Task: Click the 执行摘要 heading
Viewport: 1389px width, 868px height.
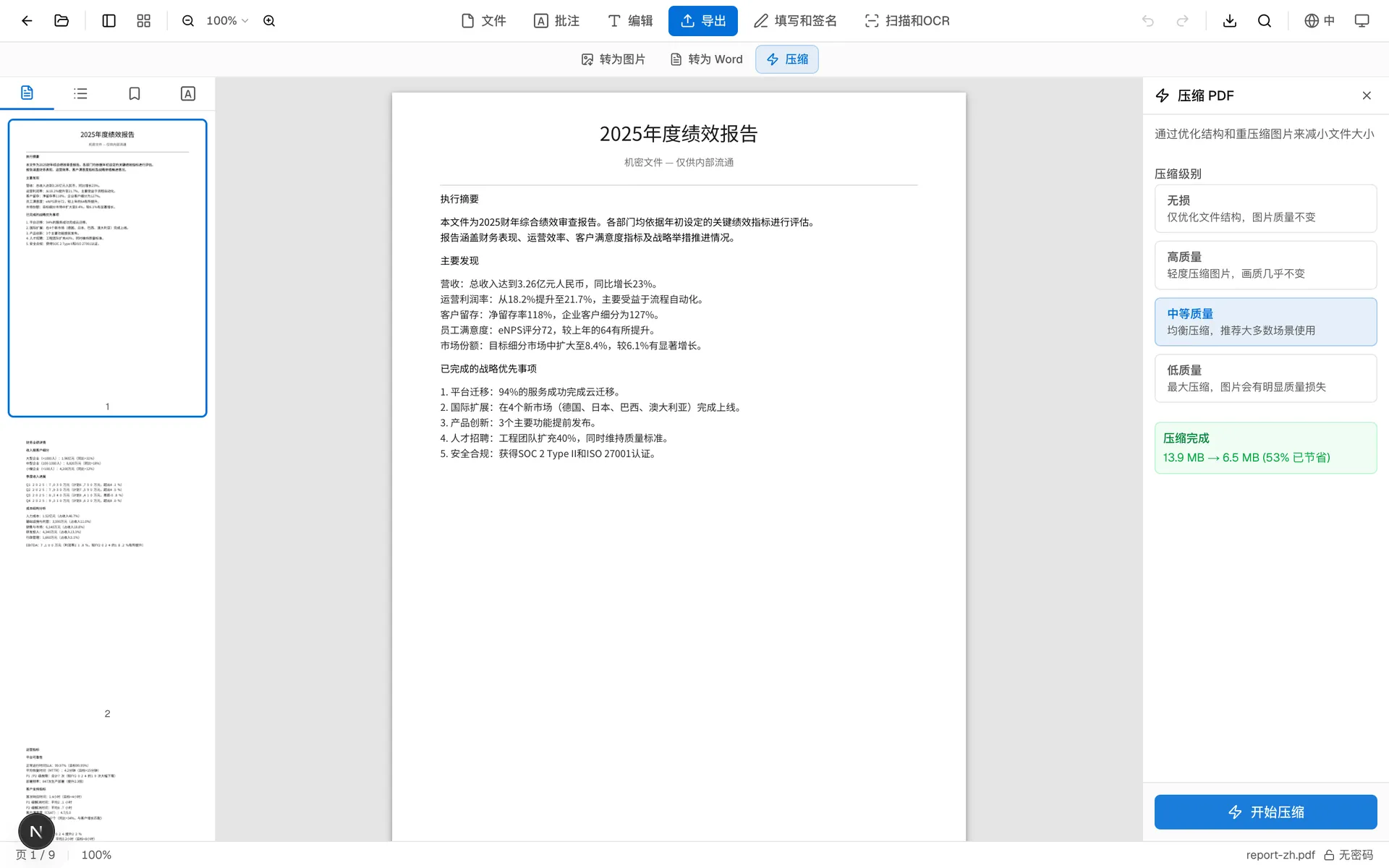Action: [x=459, y=199]
